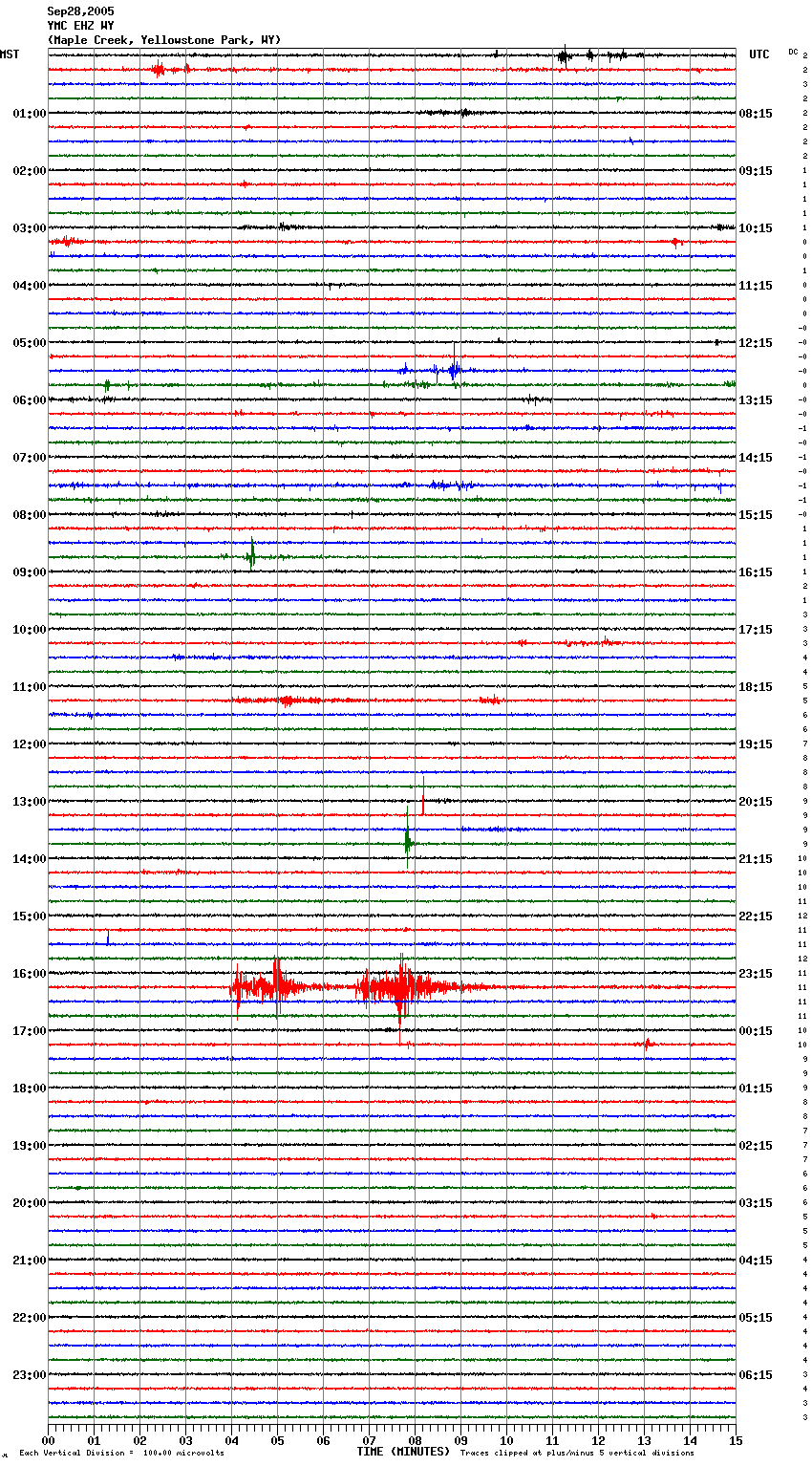The height and width of the screenshot is (1466, 812).
Task: Select the 07:00 MST row label
Action: [x=30, y=458]
